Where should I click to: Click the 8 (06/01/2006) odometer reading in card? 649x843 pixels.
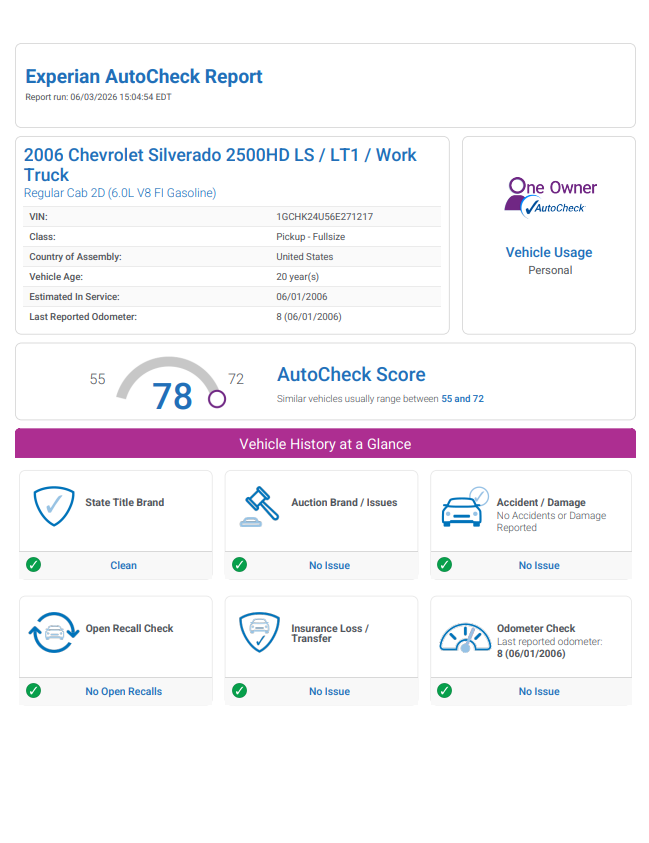point(531,654)
